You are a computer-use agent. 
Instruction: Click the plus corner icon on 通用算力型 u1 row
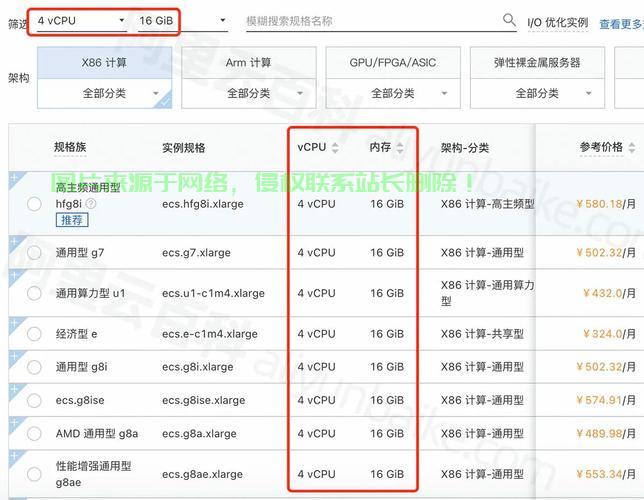tap(15, 275)
